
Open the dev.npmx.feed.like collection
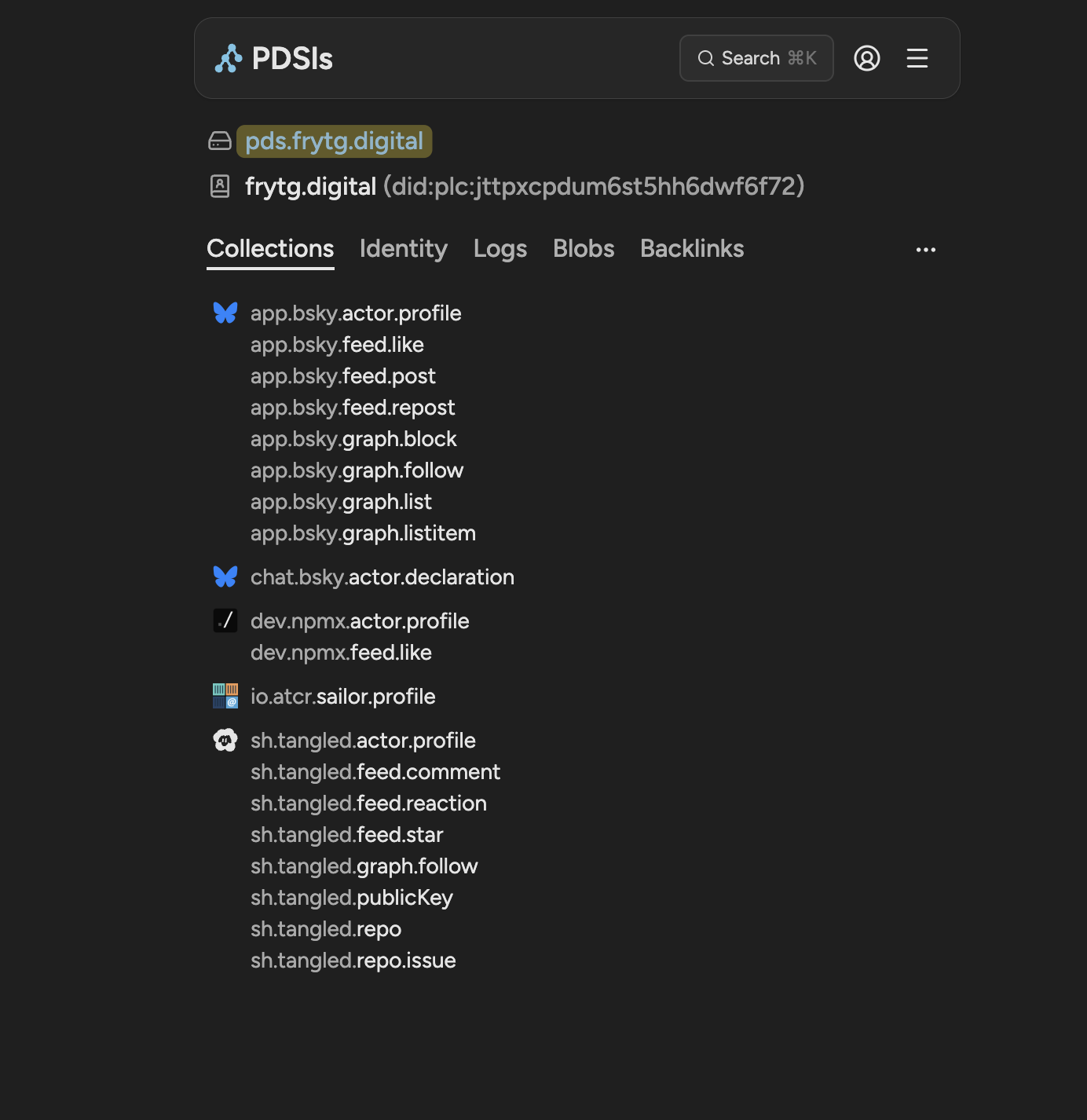click(341, 653)
